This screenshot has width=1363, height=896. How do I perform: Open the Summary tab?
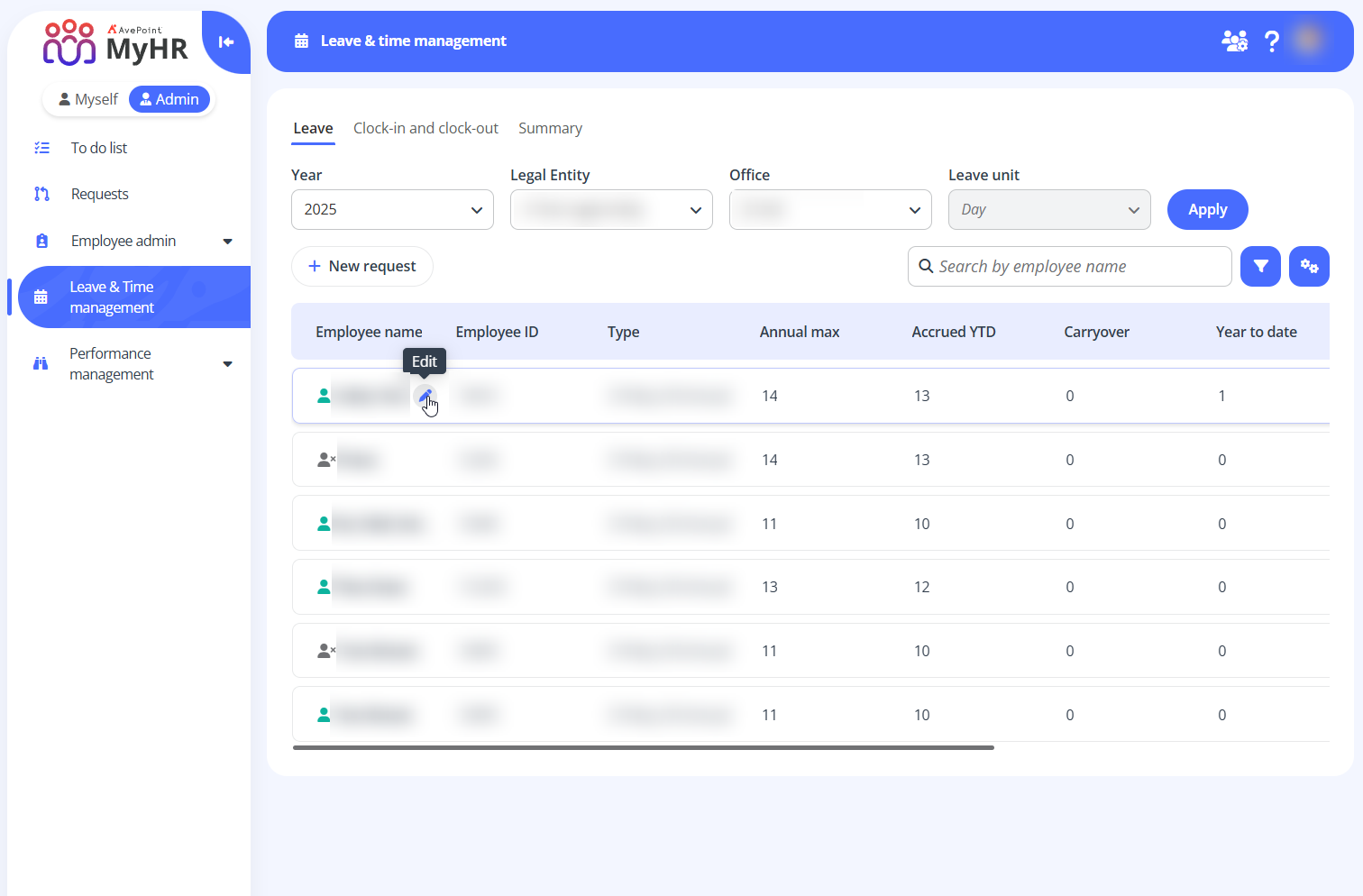click(550, 128)
